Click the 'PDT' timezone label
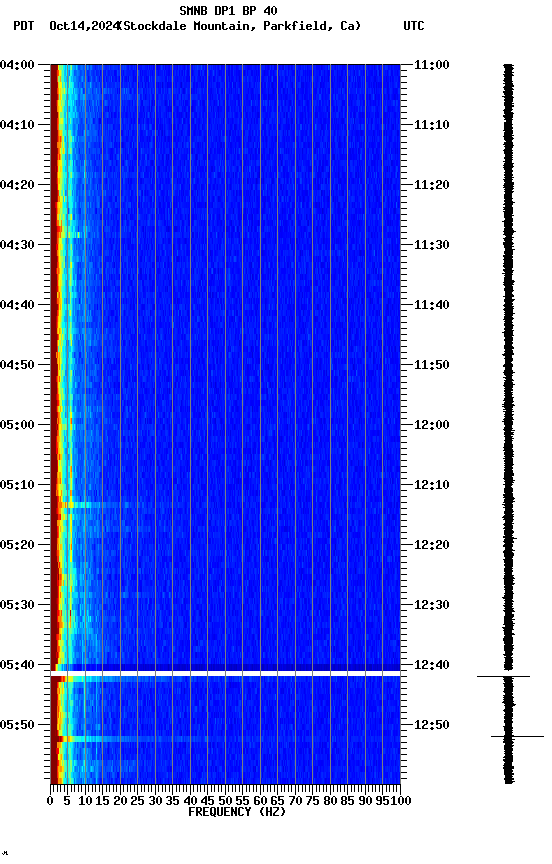Image resolution: width=552 pixels, height=864 pixels. click(24, 26)
